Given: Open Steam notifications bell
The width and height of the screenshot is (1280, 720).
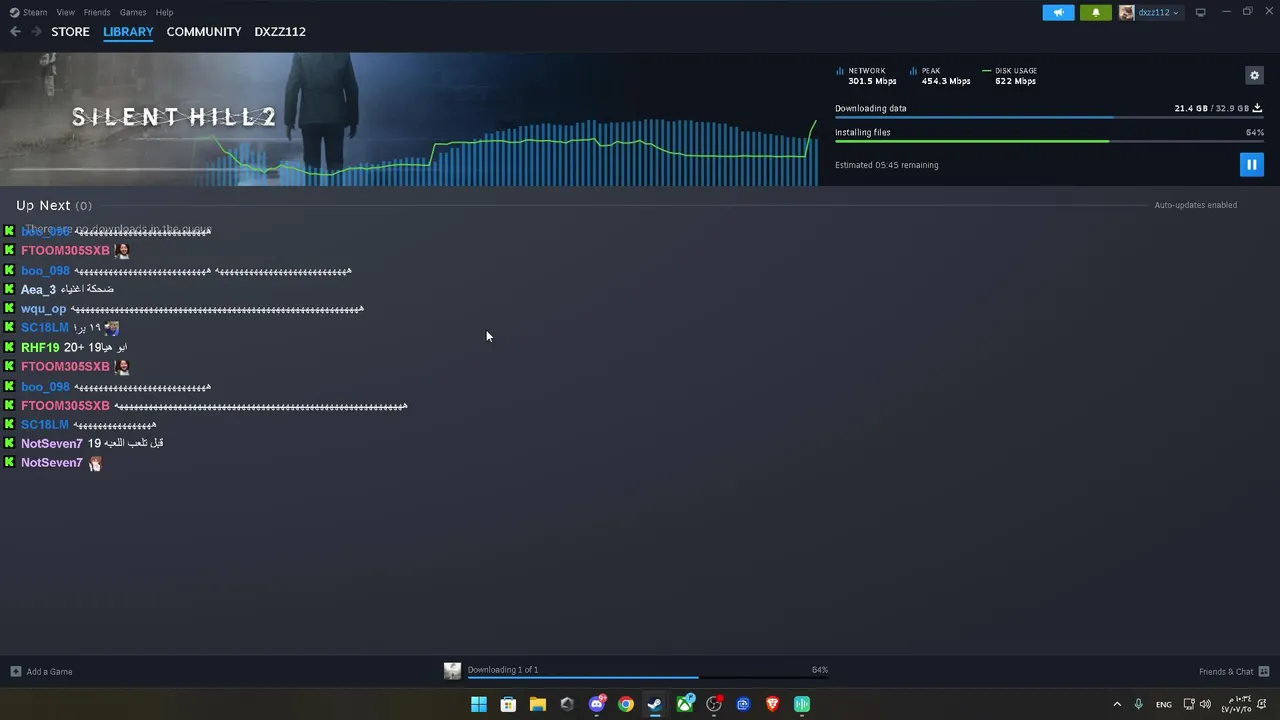Looking at the screenshot, I should [x=1095, y=12].
